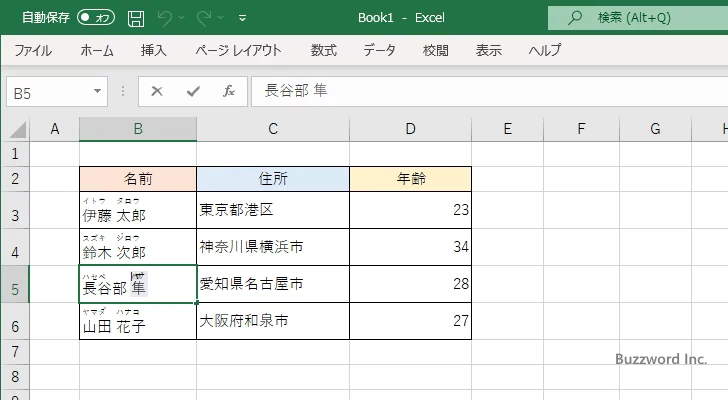728x400 pixels.
Task: Open the Undo history dropdown arrow
Action: (x=182, y=18)
